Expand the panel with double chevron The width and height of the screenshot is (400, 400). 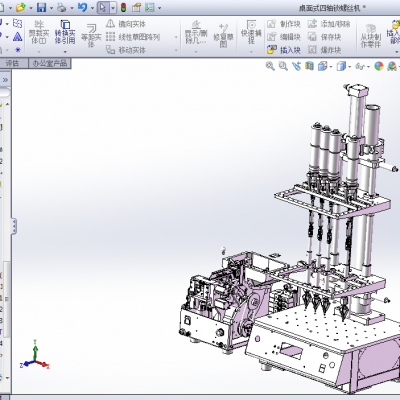5,80
